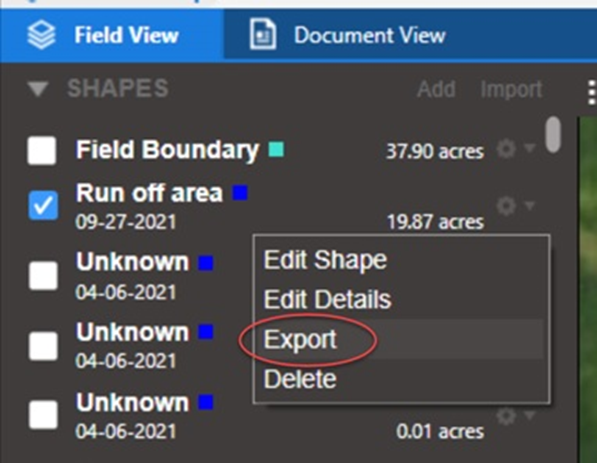This screenshot has width=597, height=463.
Task: Enable the Field Boundary checkbox
Action: tap(42, 150)
